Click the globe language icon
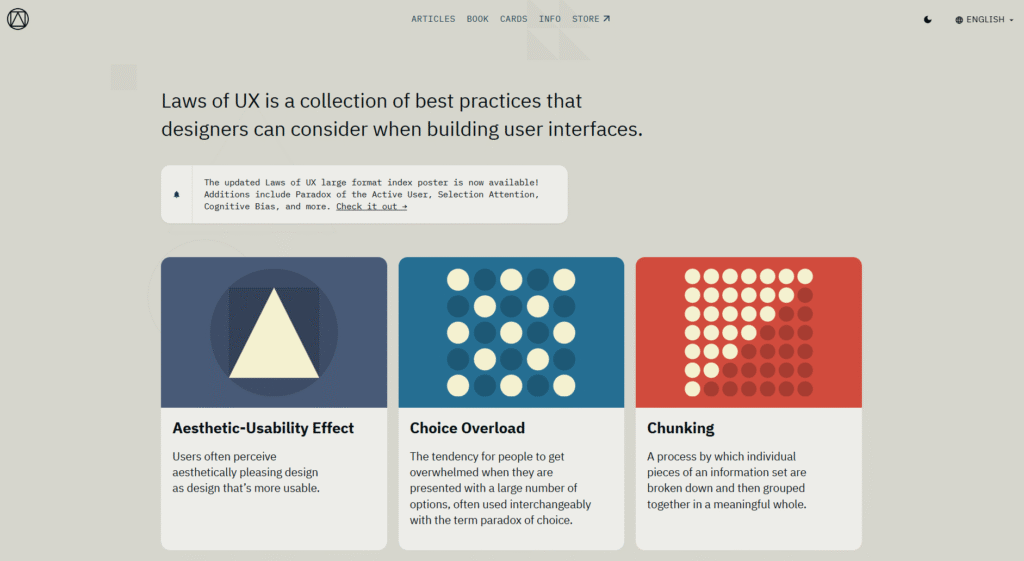Viewport: 1024px width, 561px height. (x=959, y=20)
